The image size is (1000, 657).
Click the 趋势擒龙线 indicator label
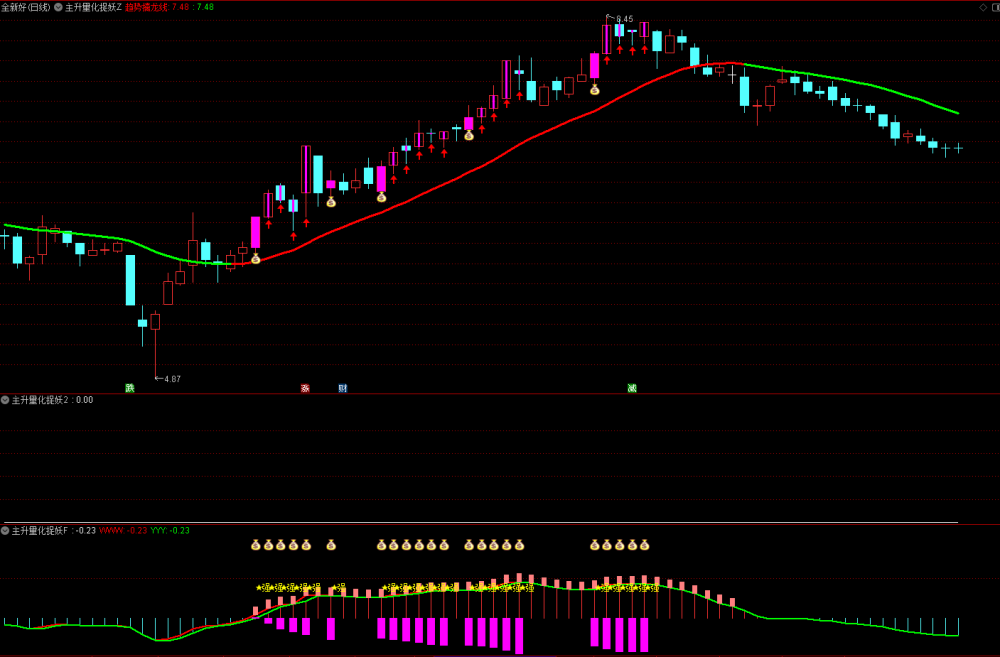(x=147, y=7)
